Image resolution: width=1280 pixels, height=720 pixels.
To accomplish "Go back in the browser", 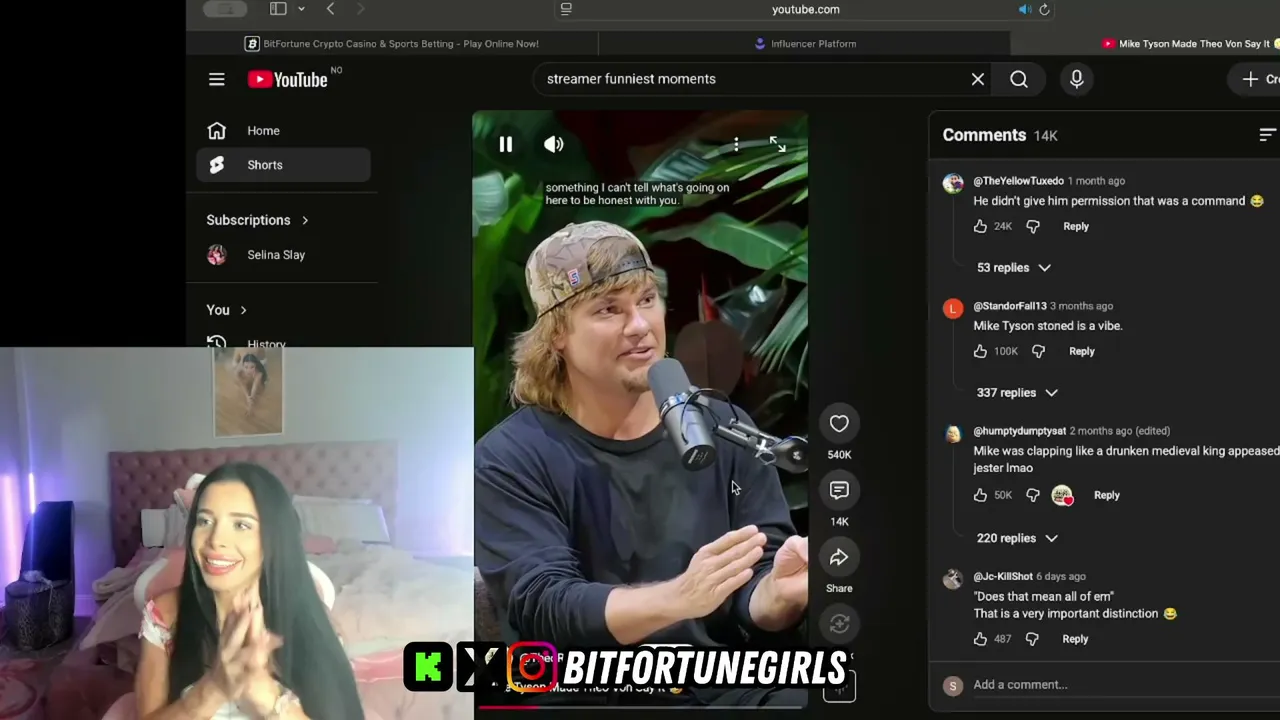I will pyautogui.click(x=331, y=9).
